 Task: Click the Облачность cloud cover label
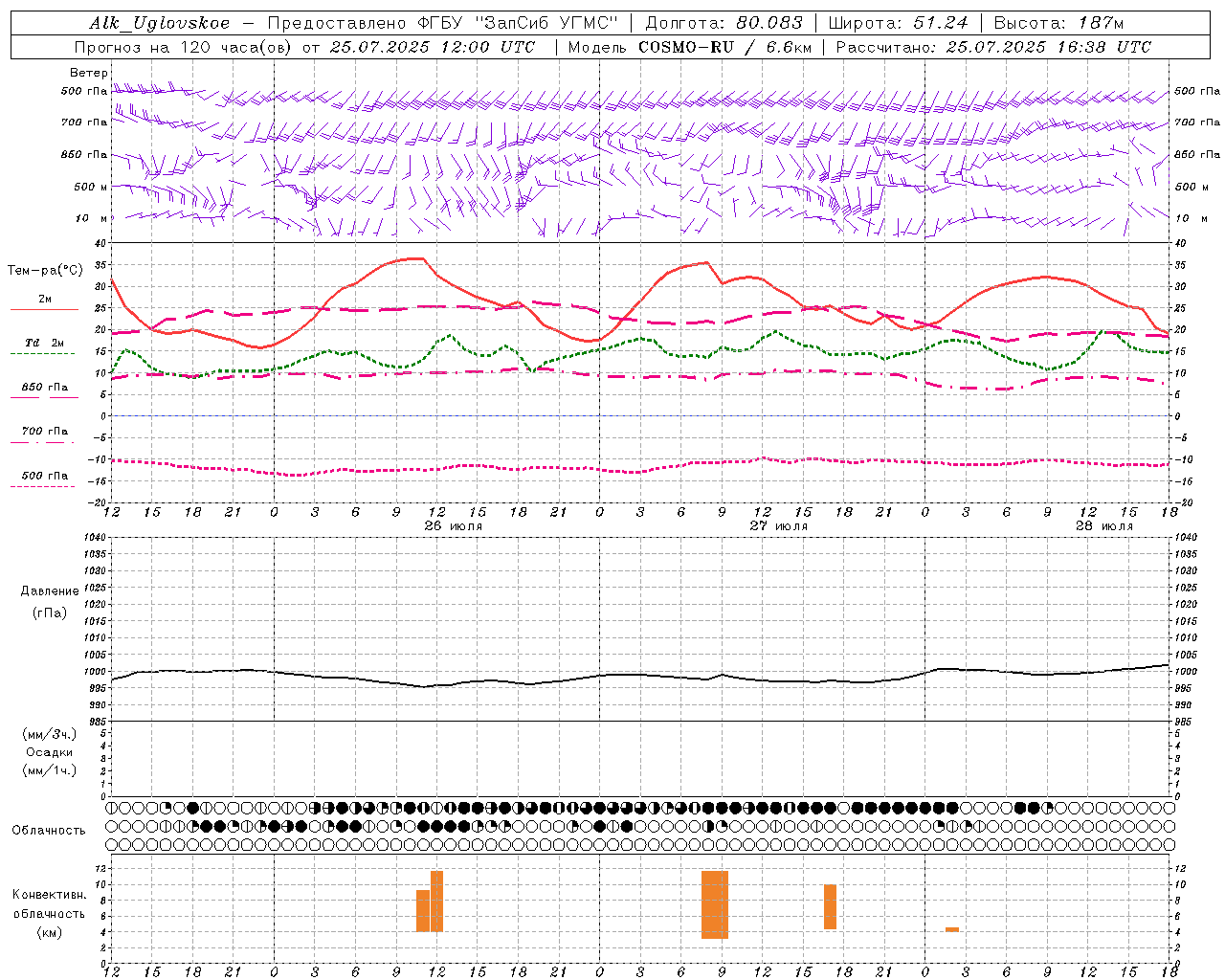49,831
